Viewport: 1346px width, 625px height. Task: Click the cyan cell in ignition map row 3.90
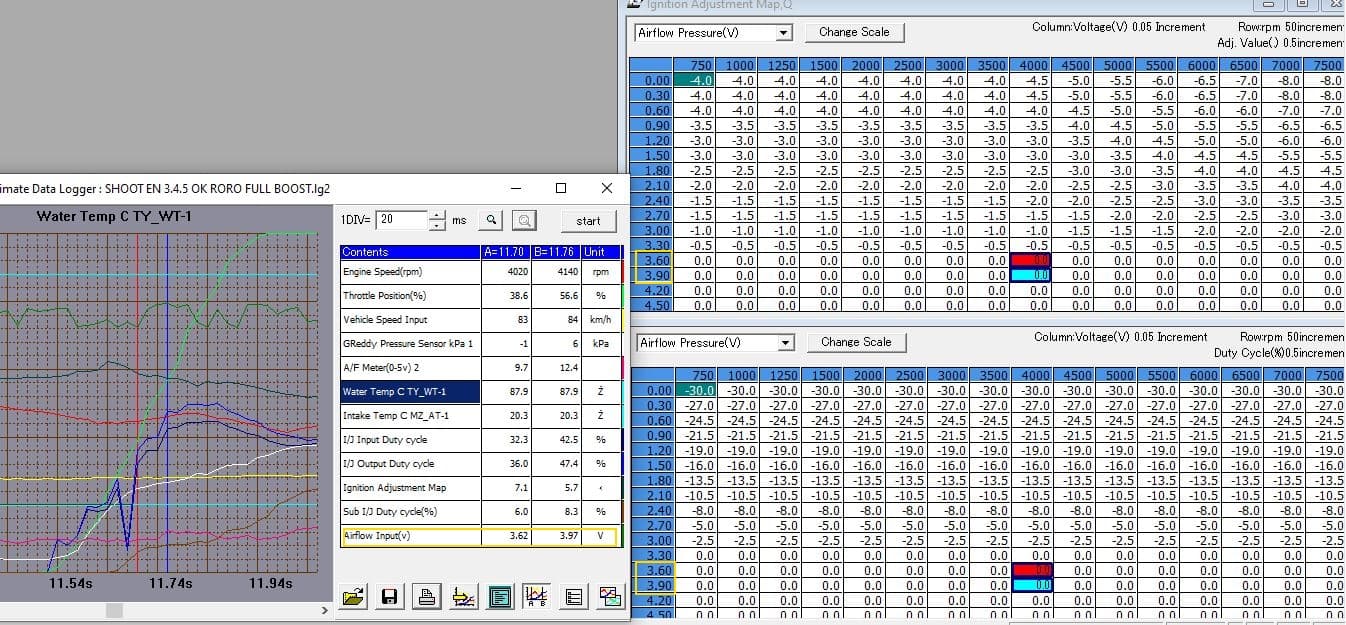coord(1031,275)
